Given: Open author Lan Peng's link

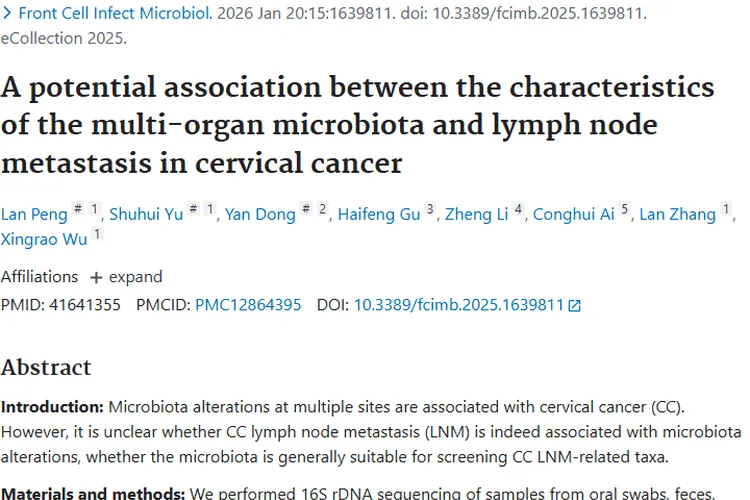Looking at the screenshot, I should coord(34,214).
